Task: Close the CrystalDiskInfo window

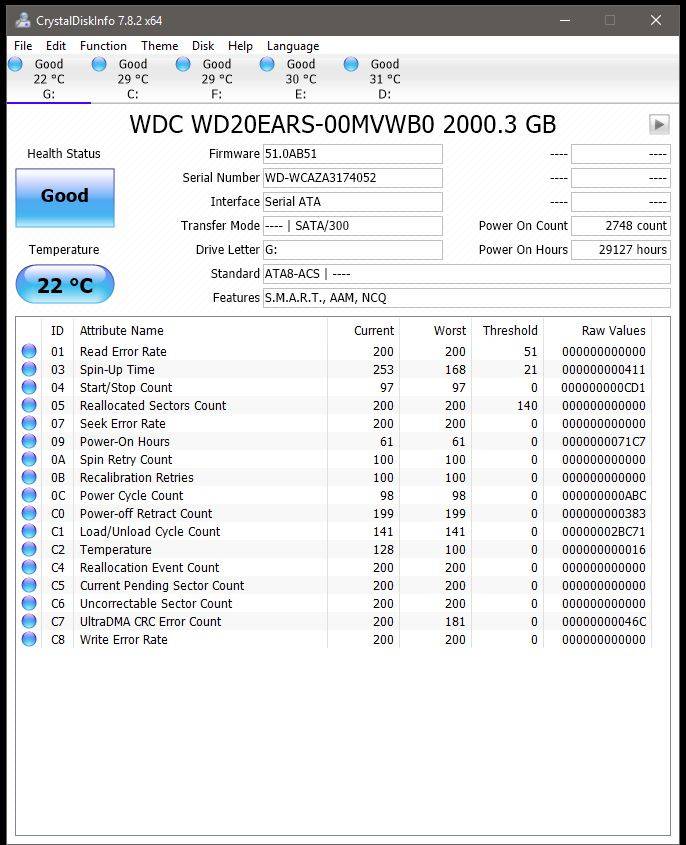Action: click(656, 20)
